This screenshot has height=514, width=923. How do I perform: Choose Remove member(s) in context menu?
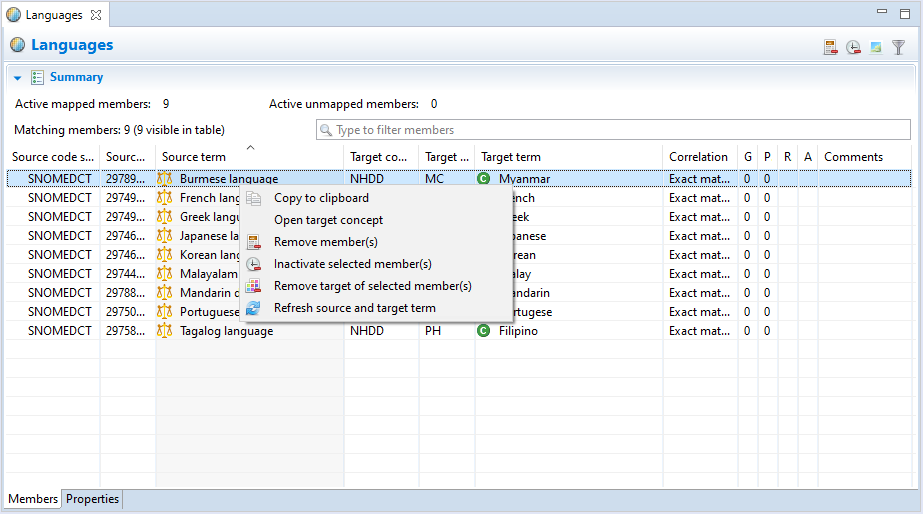pos(325,242)
